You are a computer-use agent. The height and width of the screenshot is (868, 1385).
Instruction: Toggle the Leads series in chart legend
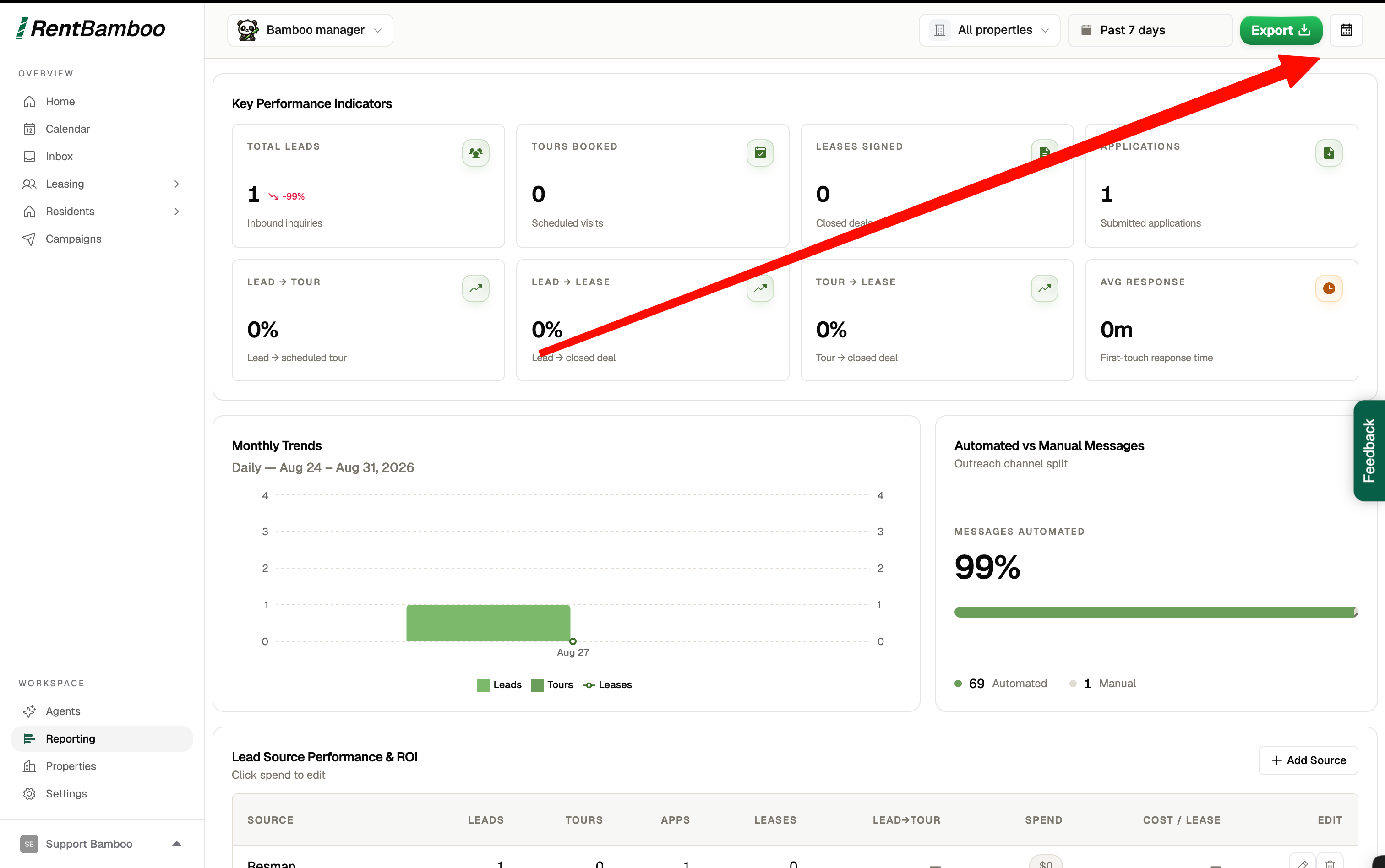point(499,684)
